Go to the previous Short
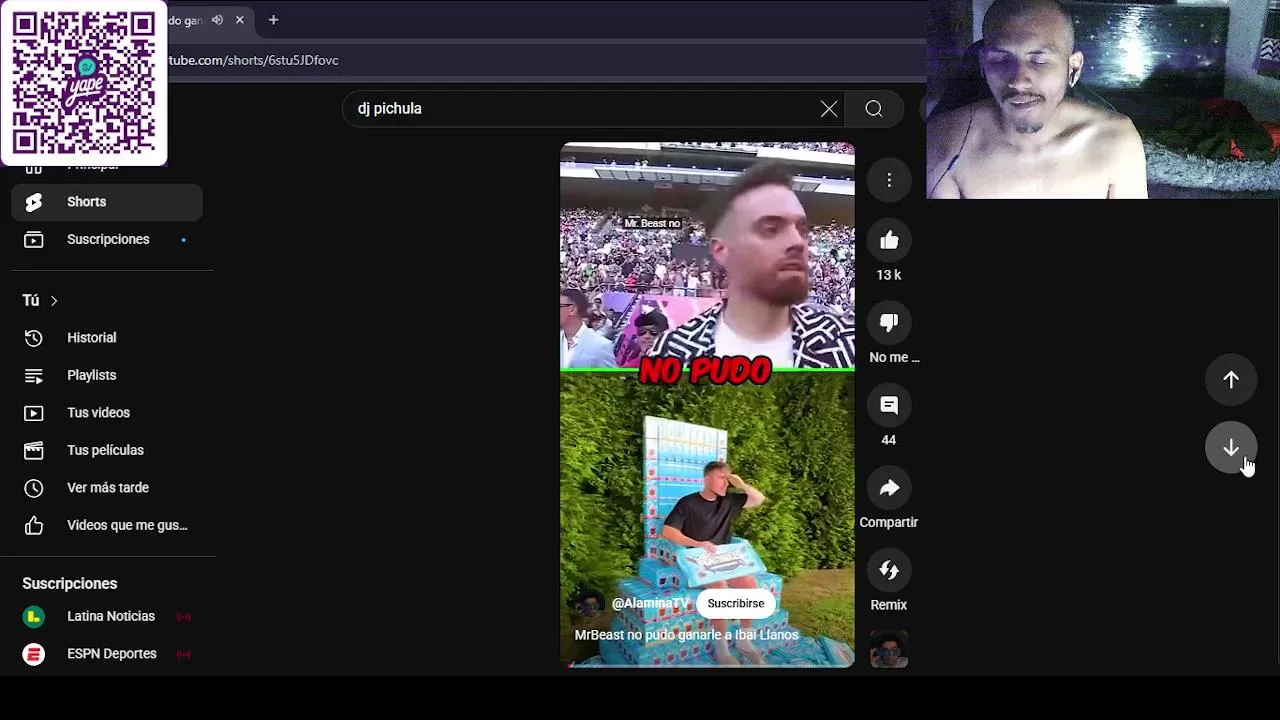Viewport: 1280px width, 720px height. 1231,380
